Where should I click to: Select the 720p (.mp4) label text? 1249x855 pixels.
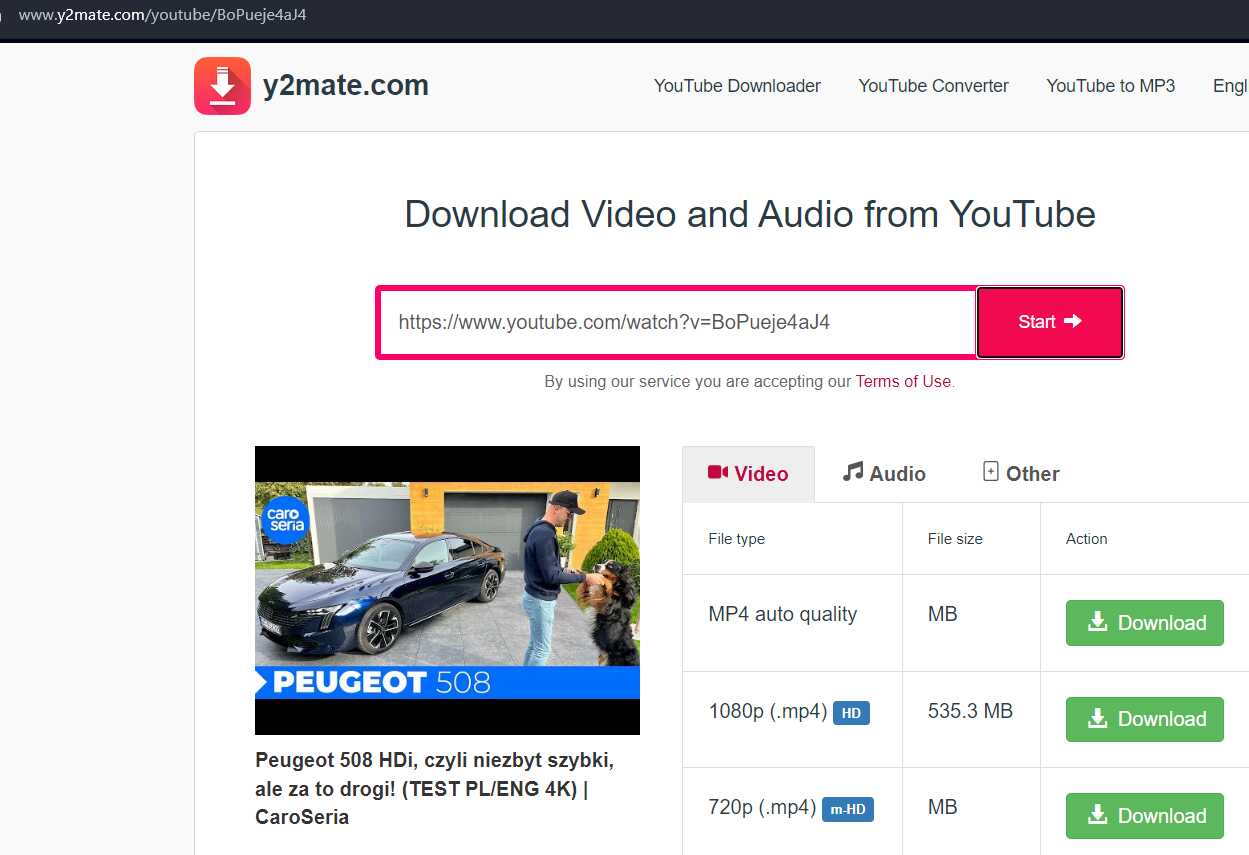pyautogui.click(x=762, y=807)
